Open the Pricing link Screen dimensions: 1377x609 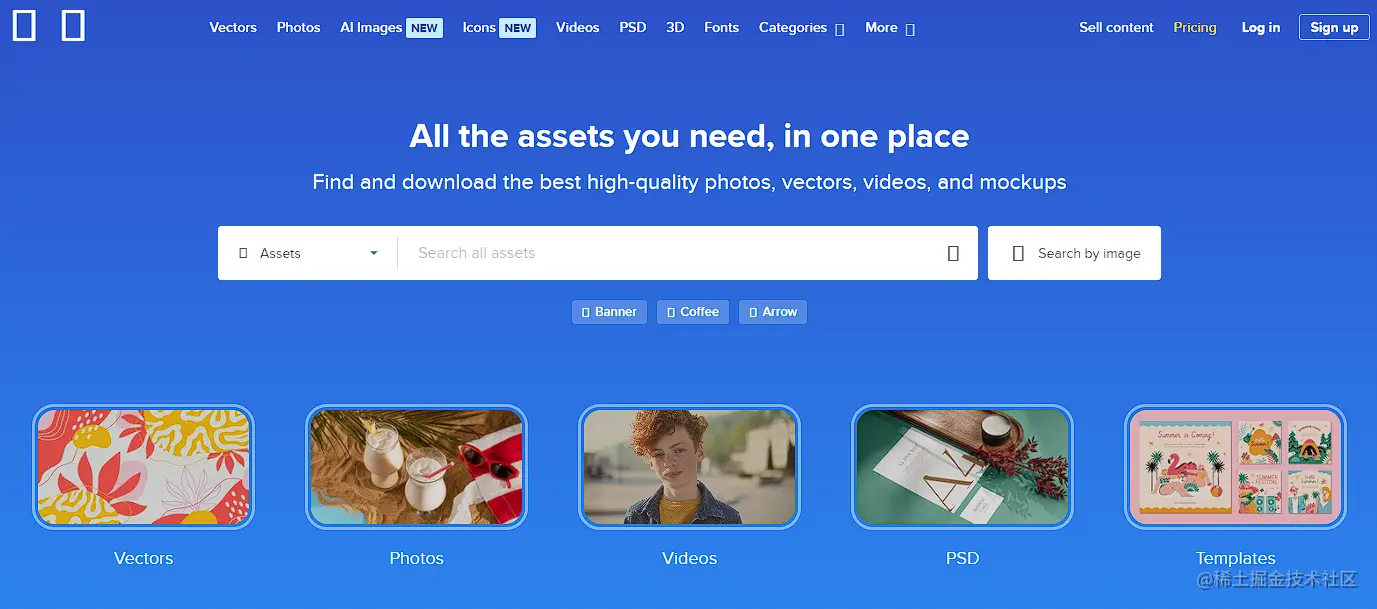[1195, 27]
